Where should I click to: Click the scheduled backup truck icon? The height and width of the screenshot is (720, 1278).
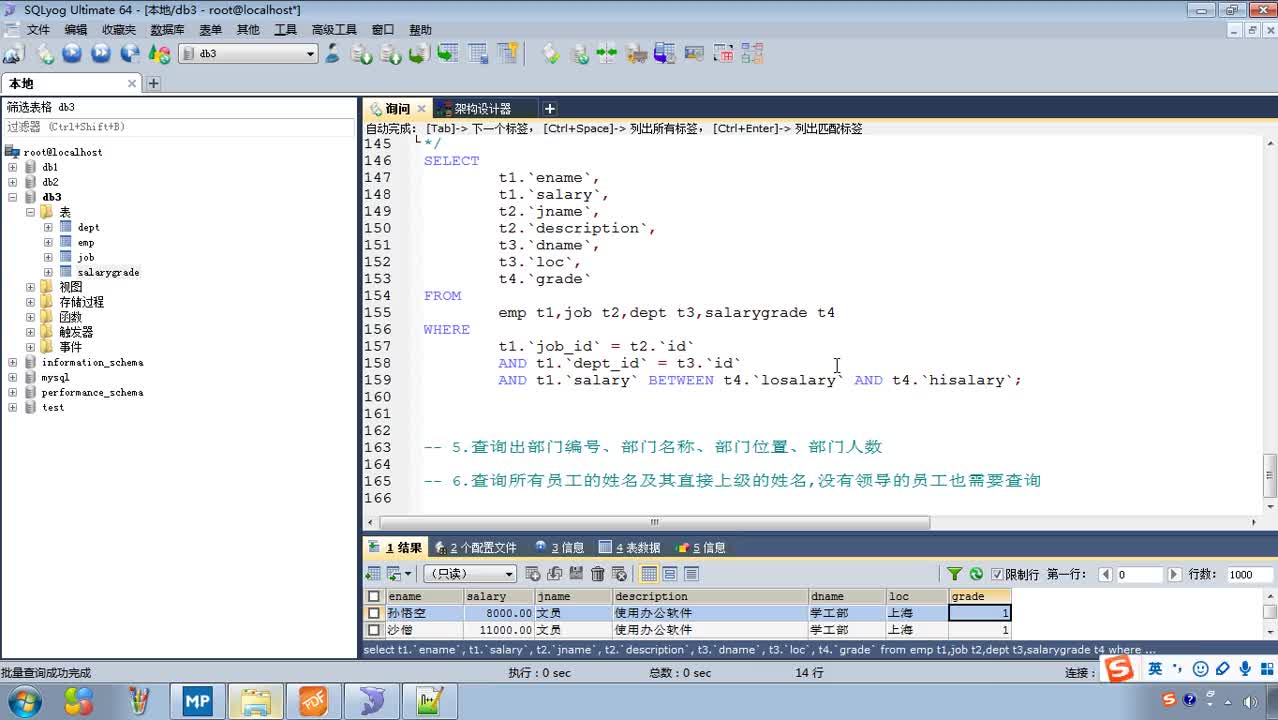pos(635,54)
